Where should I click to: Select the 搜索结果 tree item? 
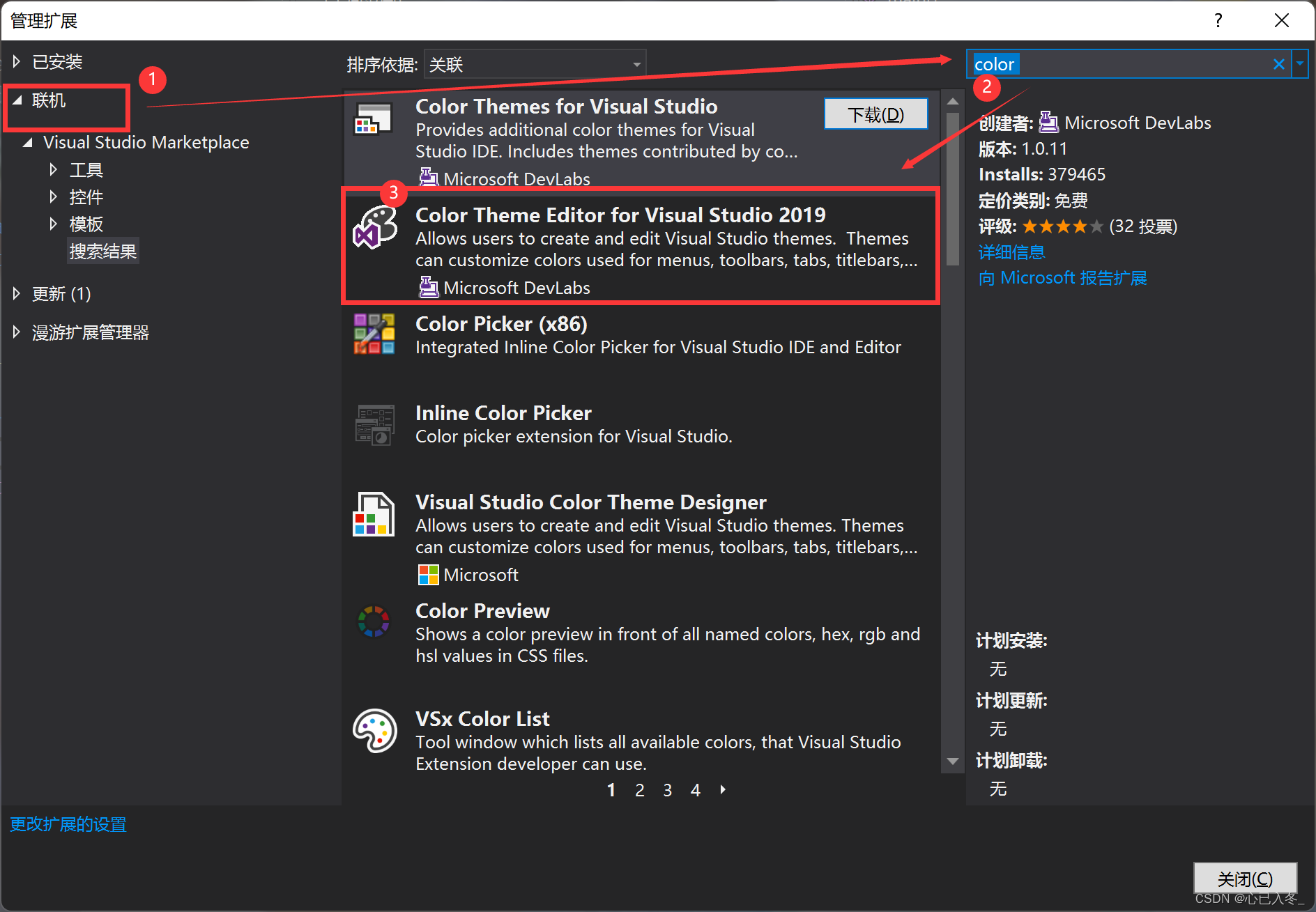click(103, 251)
